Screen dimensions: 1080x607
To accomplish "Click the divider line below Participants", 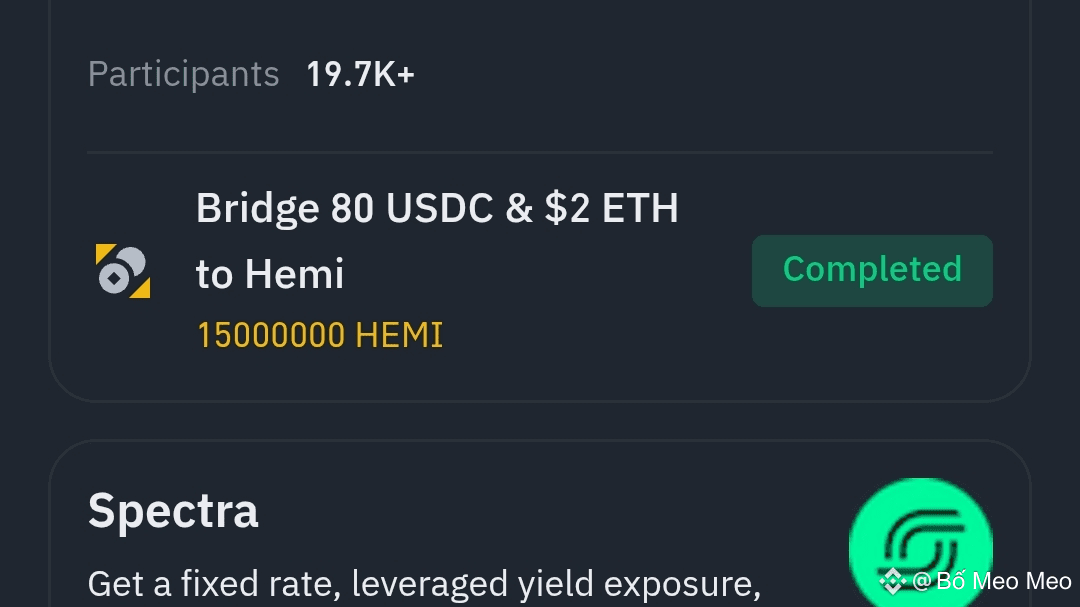I will 540,152.
